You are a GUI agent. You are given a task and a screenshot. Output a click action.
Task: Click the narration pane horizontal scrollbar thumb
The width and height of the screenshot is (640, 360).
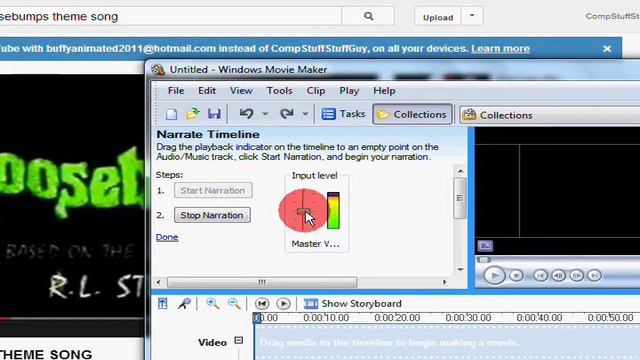[262, 282]
